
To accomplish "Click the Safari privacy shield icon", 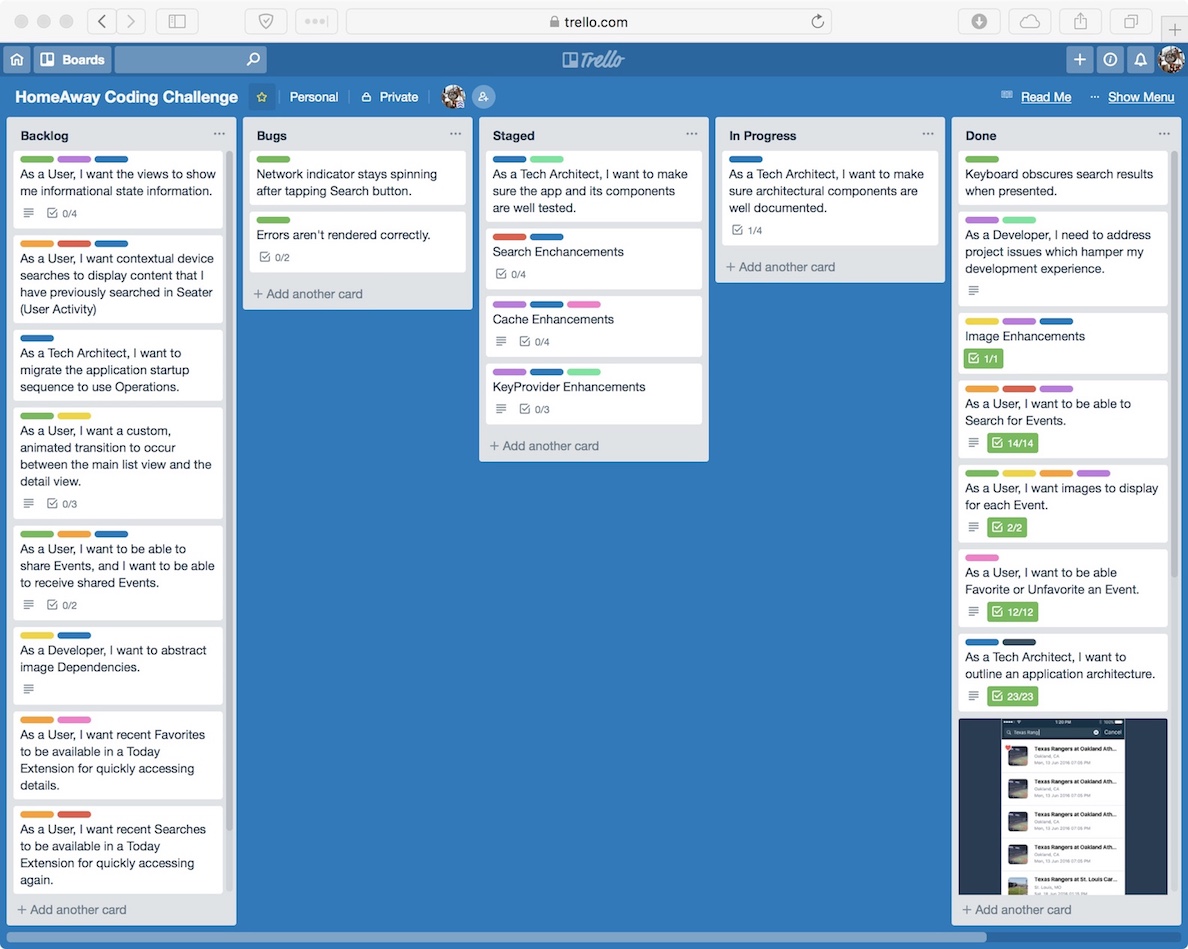I will [266, 21].
